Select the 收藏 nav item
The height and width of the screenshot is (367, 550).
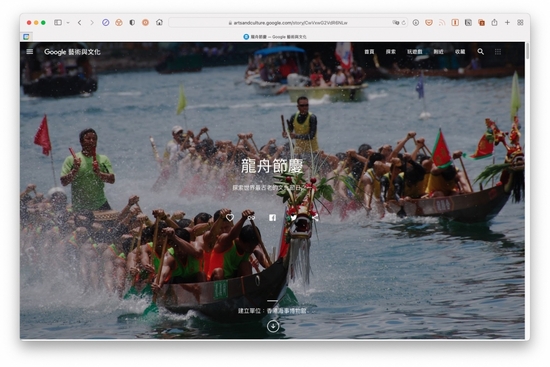pos(460,52)
